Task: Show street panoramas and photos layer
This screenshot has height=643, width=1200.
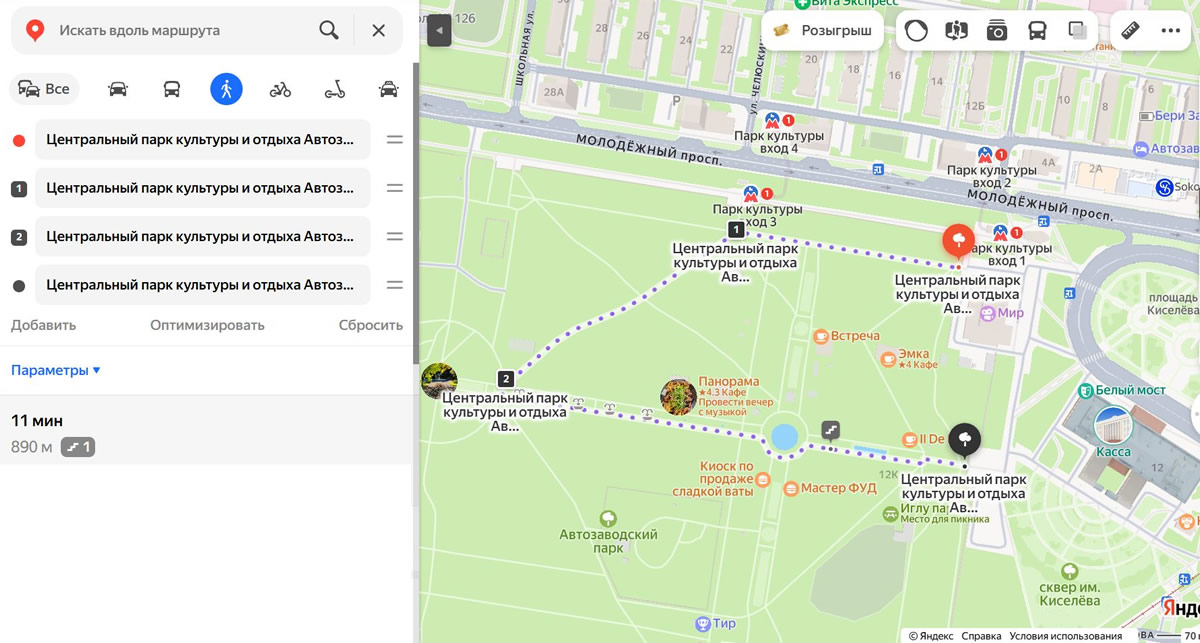Action: tap(997, 30)
